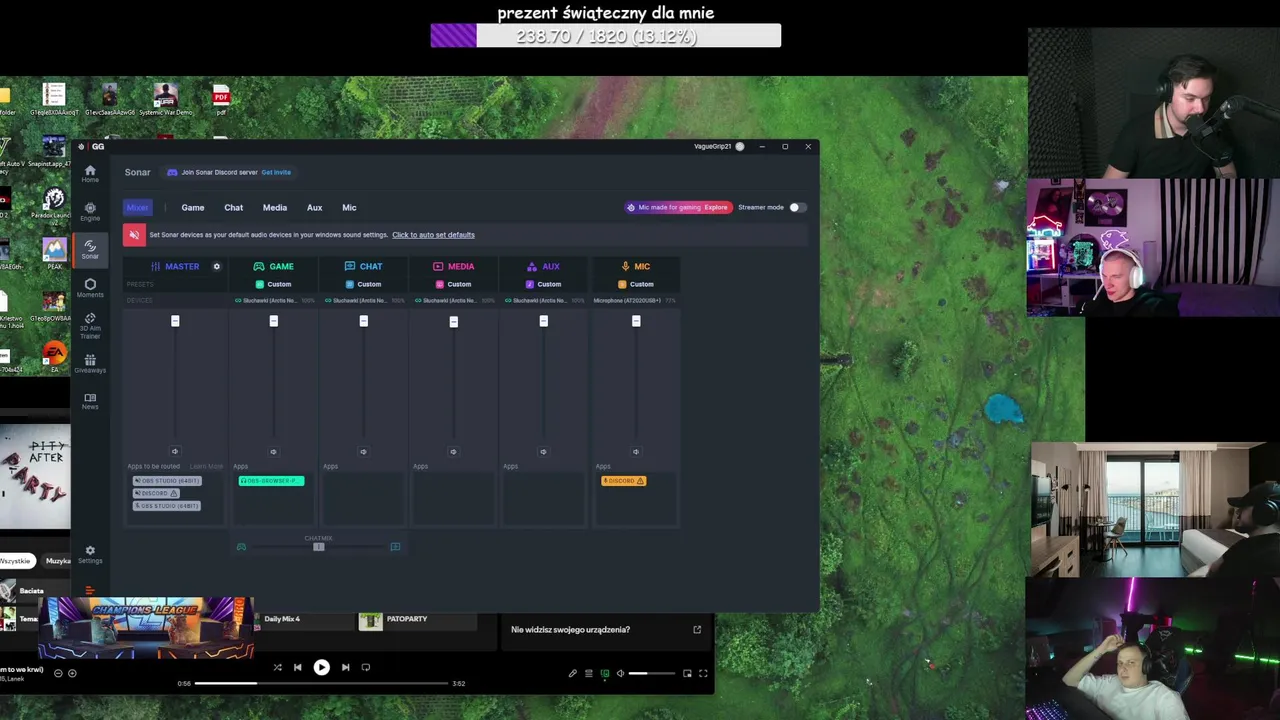1280x720 pixels.
Task: Toggle repeat in Spotify
Action: 366,667
